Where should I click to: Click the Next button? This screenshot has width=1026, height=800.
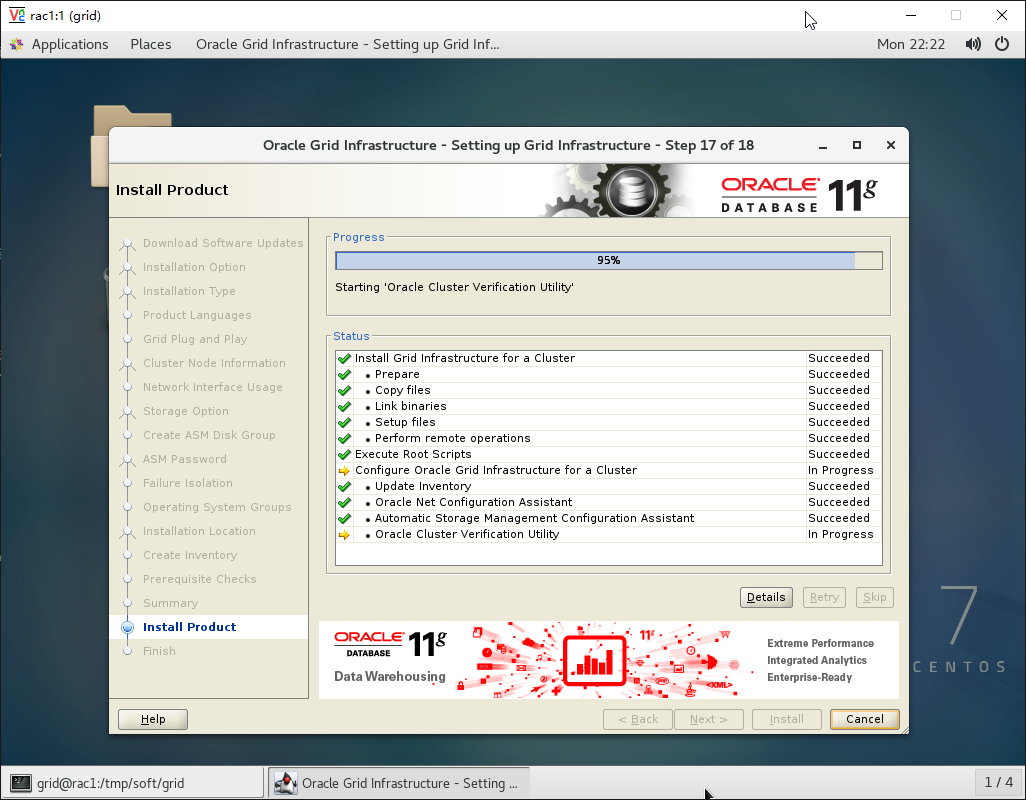[709, 719]
